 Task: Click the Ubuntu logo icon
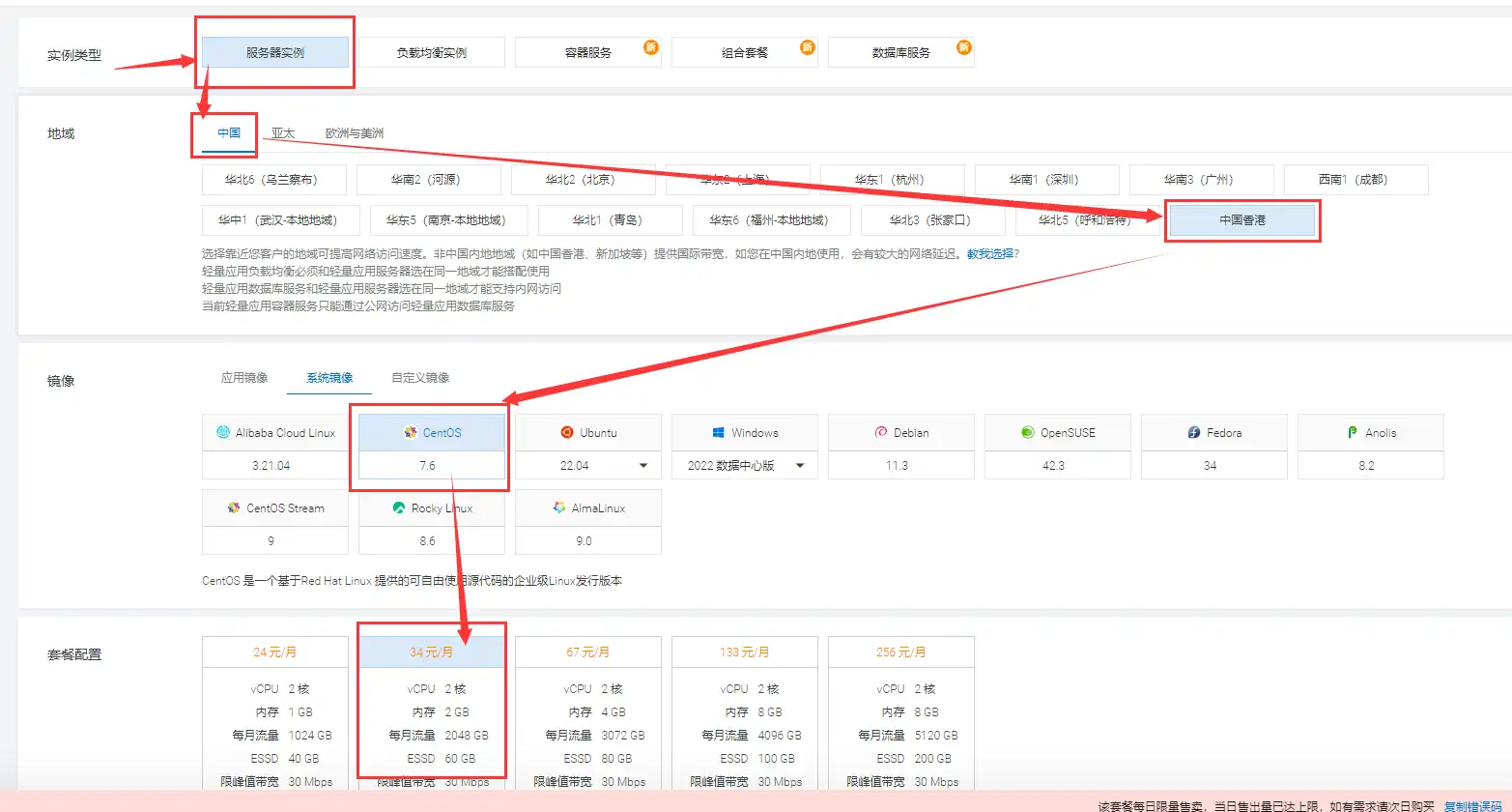coord(567,432)
